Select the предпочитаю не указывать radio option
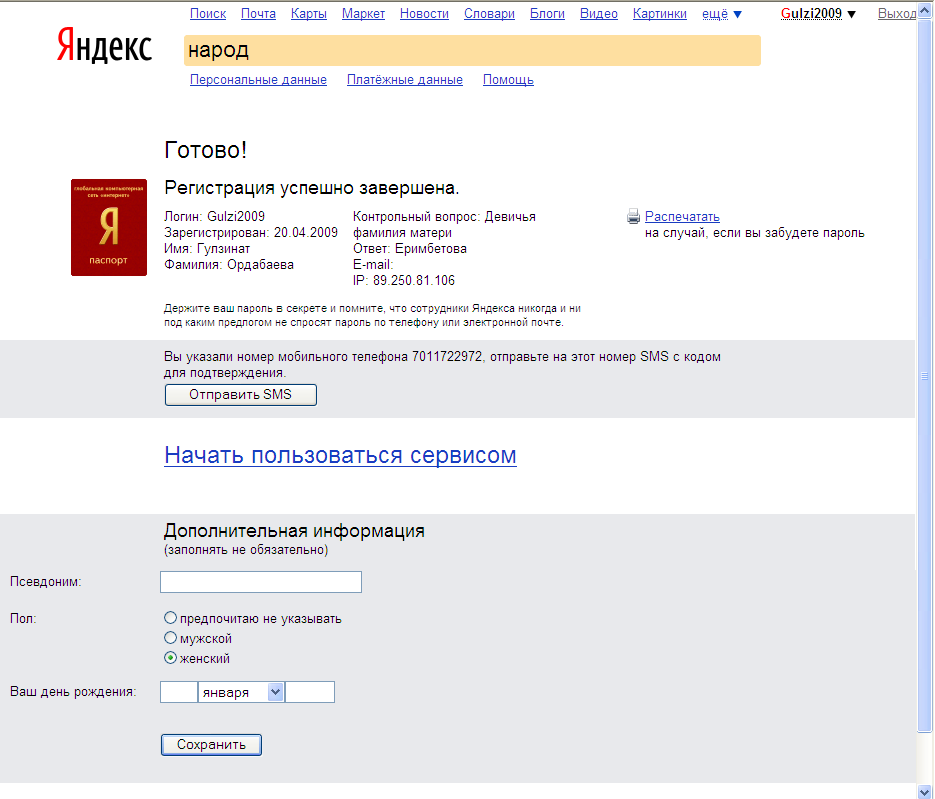This screenshot has height=799, width=935. pos(171,618)
